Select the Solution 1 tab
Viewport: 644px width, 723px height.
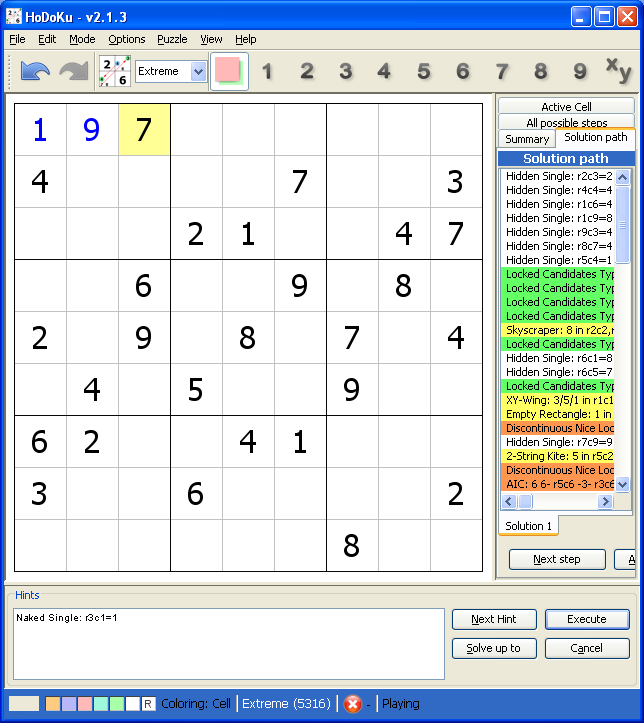[528, 526]
